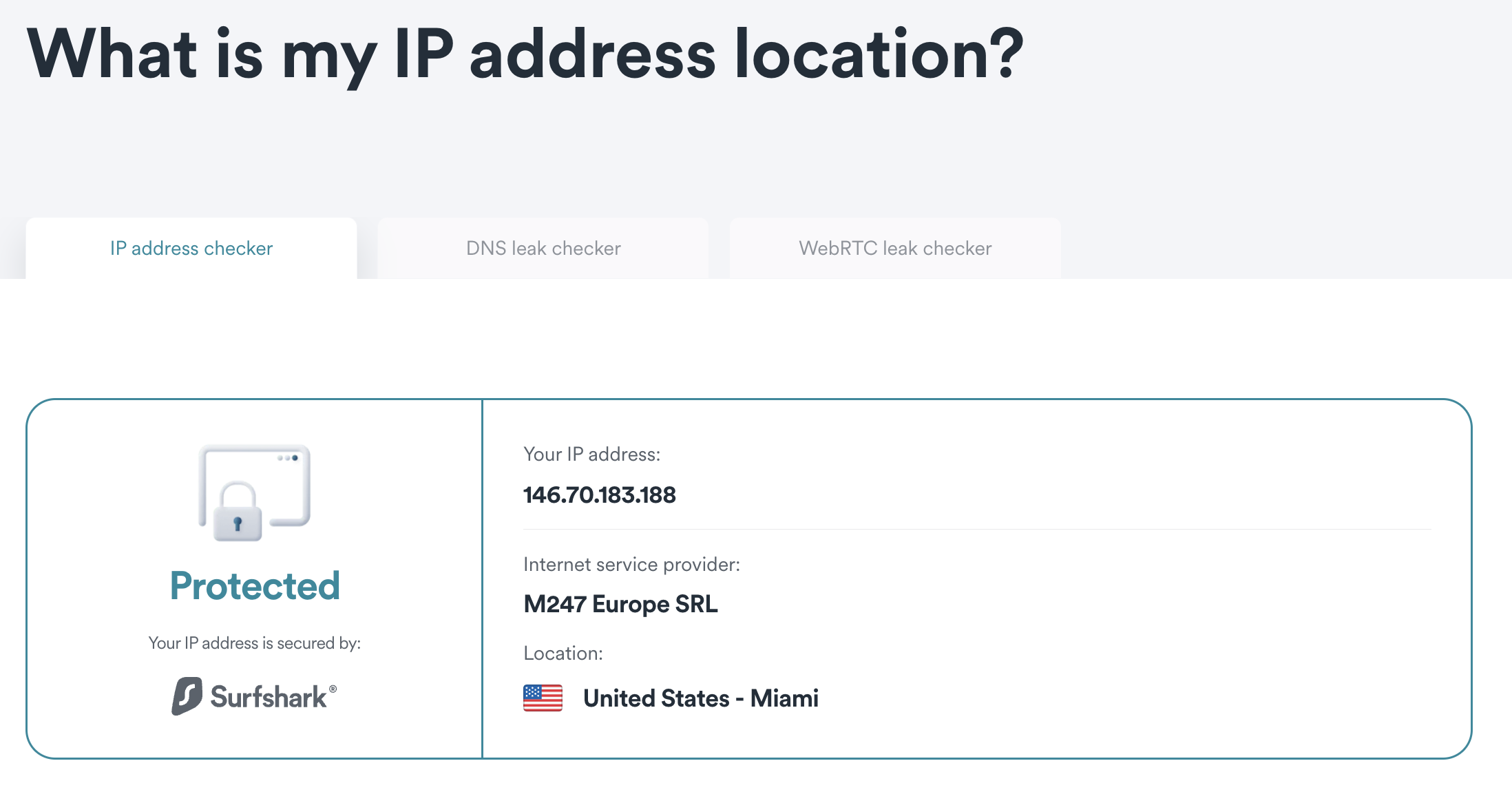Click the padlock icon above Protected
1512x792 pixels.
pos(238,513)
